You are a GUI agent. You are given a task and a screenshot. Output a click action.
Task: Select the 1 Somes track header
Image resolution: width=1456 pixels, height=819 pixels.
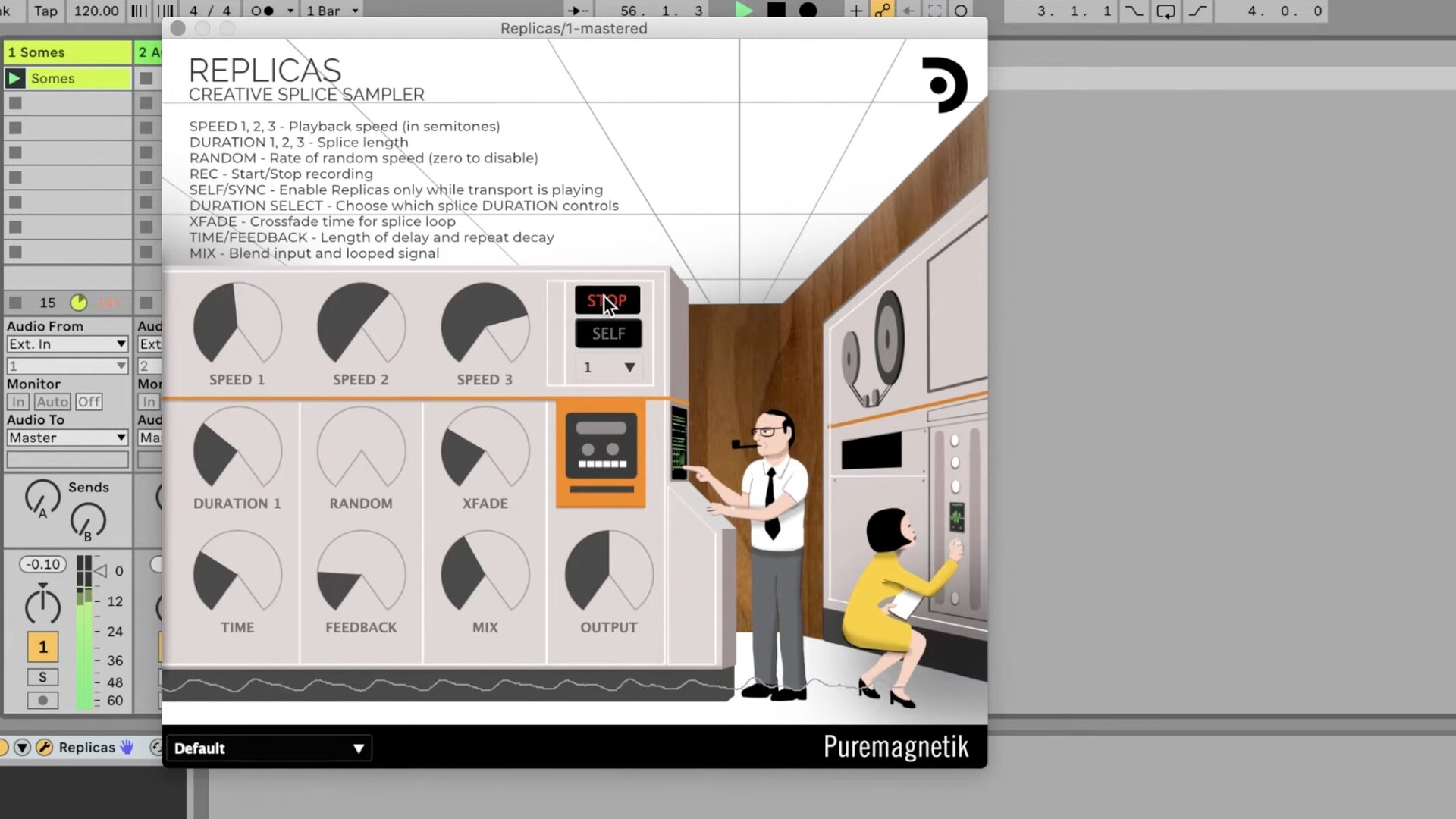(x=67, y=52)
